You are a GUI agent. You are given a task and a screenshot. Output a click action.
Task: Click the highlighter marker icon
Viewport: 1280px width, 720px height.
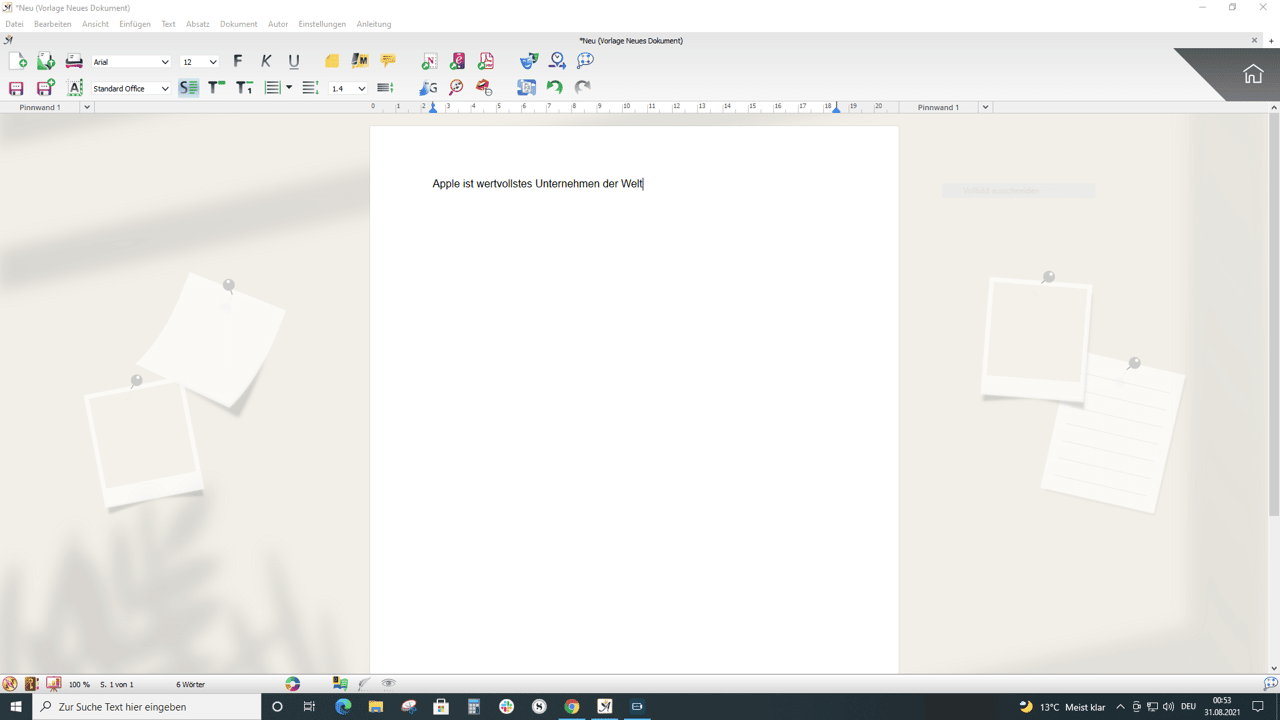point(359,61)
